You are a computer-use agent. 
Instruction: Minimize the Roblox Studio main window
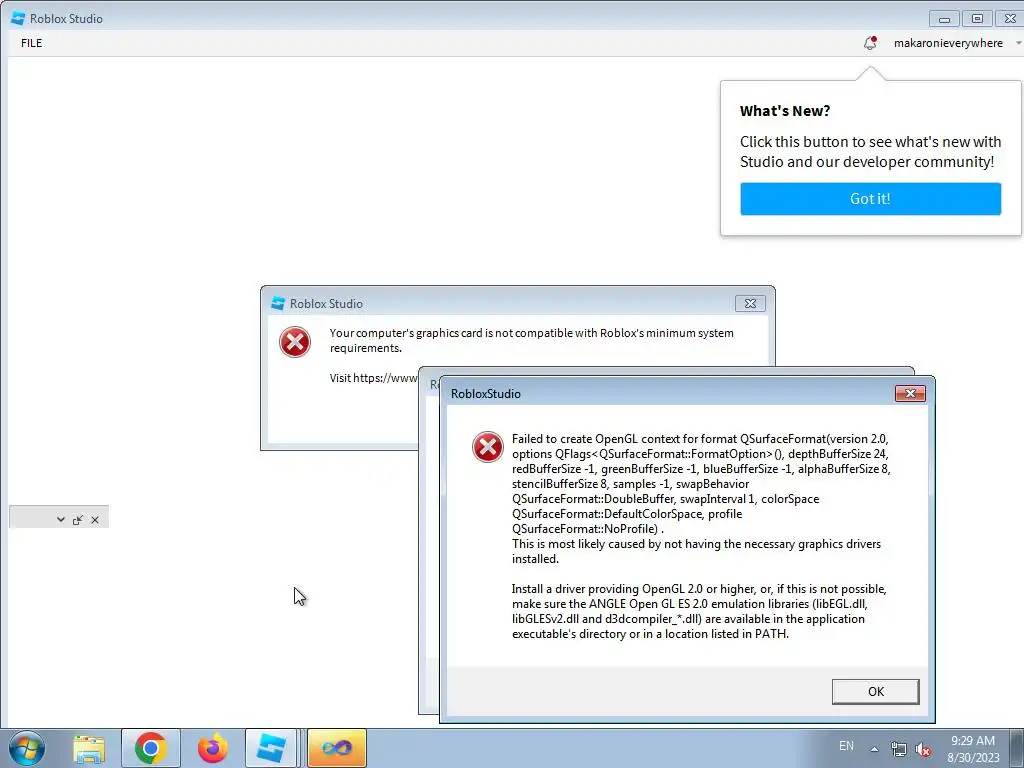(944, 19)
